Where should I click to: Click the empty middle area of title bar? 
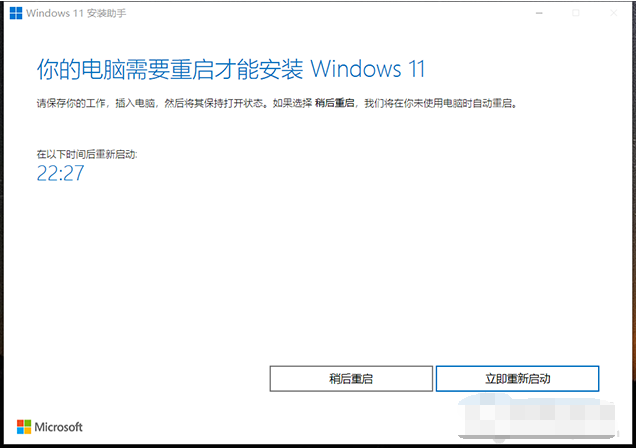tap(324, 13)
